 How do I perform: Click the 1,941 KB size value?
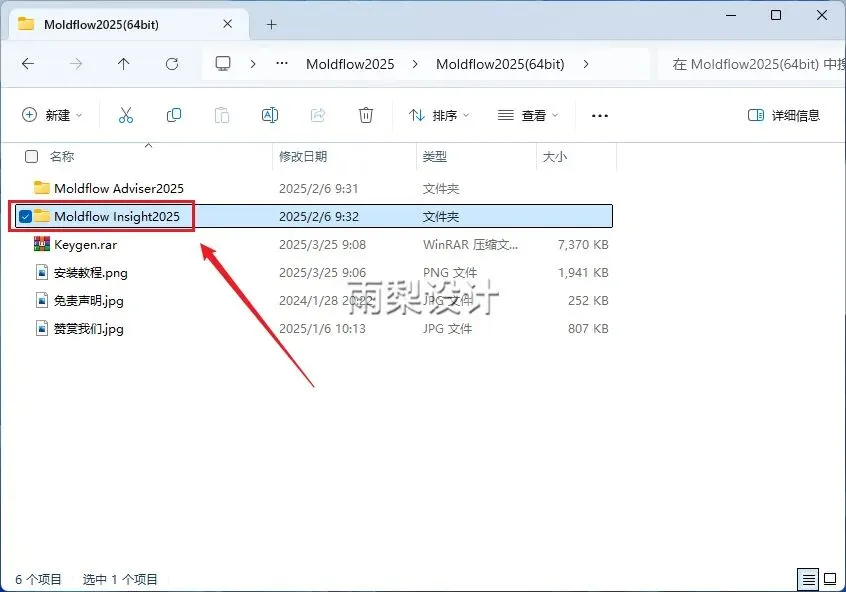[583, 273]
